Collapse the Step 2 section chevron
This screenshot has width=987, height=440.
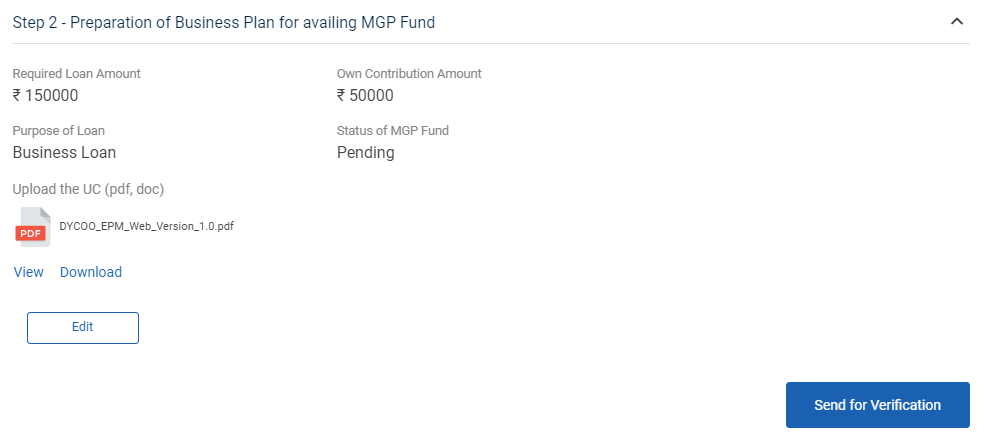click(x=957, y=21)
